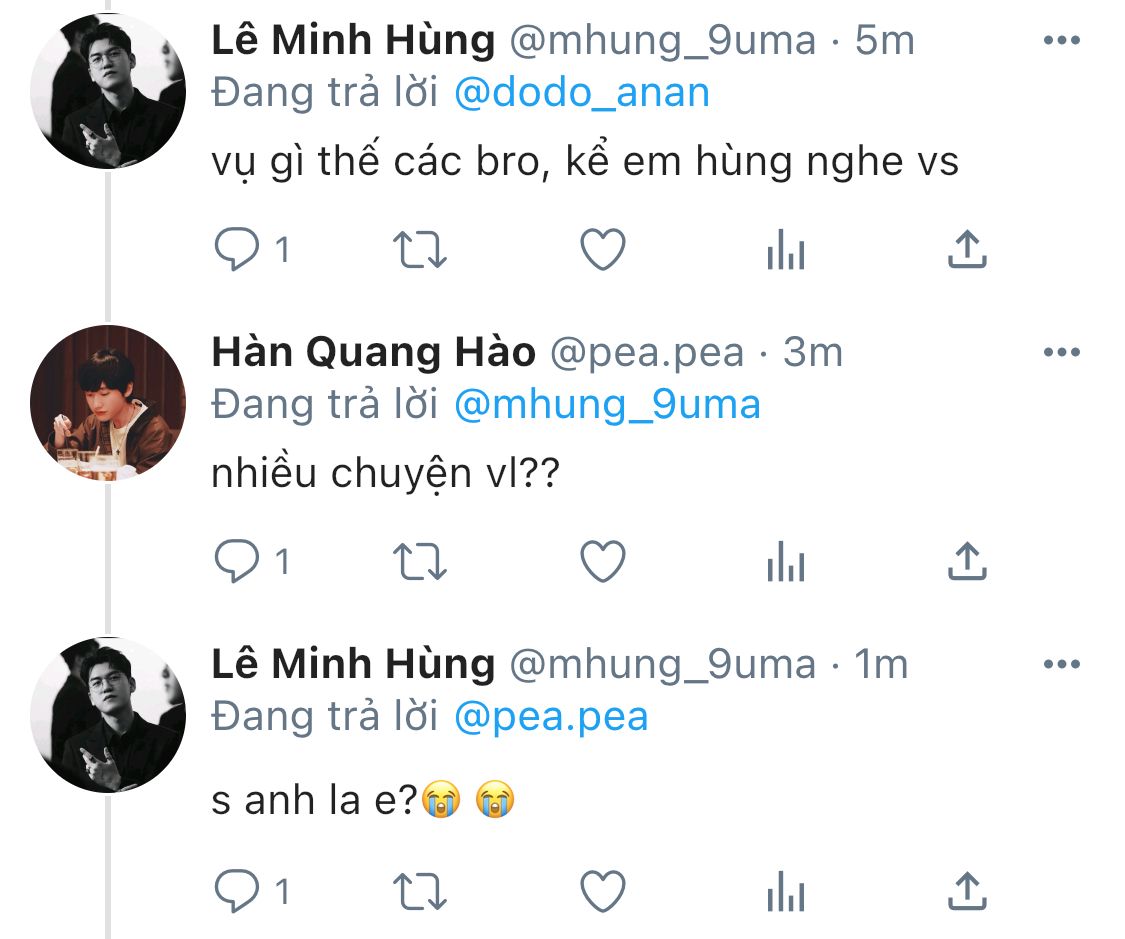The width and height of the screenshot is (1125, 939).
Task: Open more options on Hàn Quang Hào's tweet
Action: tap(1061, 353)
